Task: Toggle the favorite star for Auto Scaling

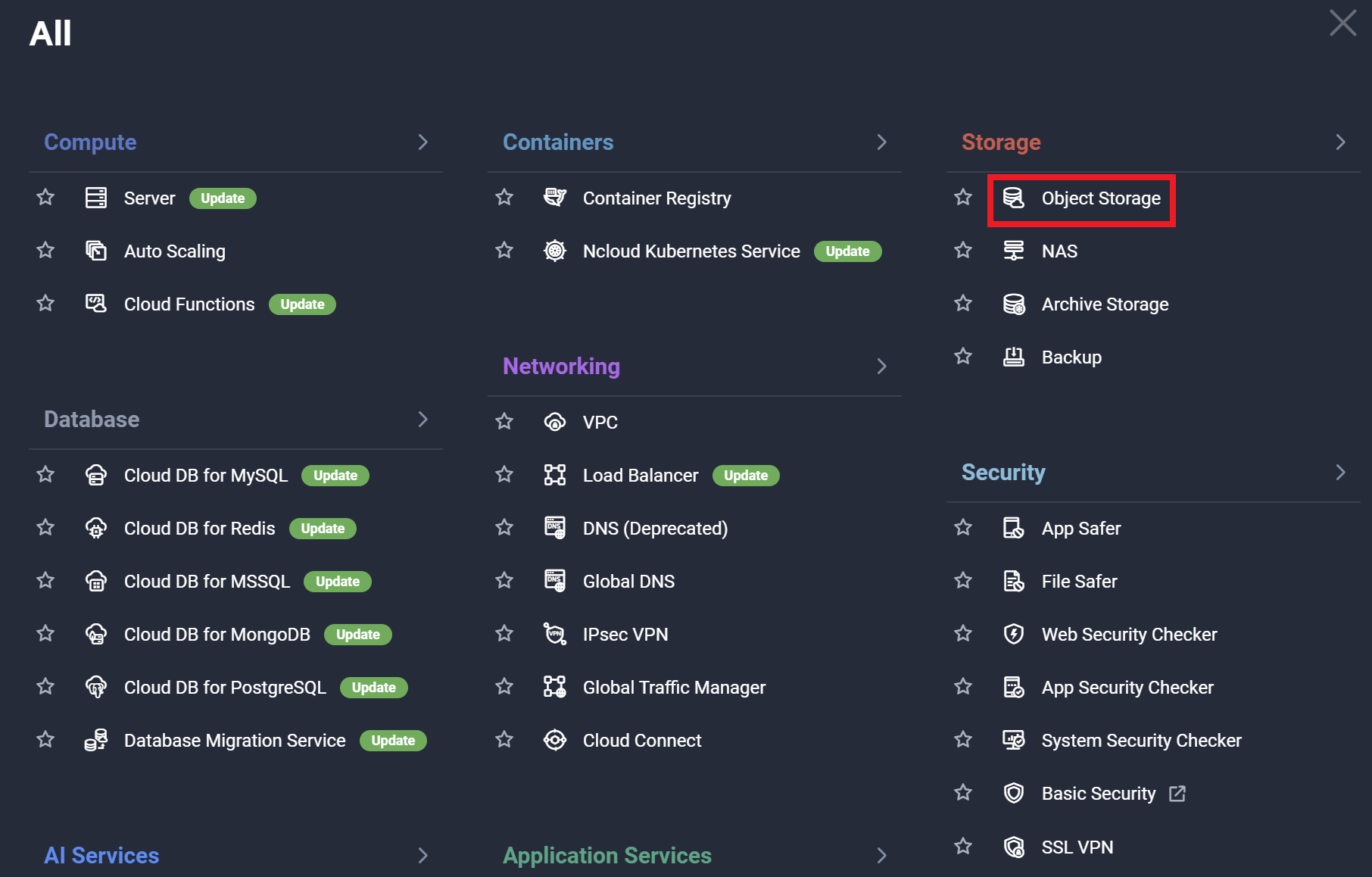Action: (45, 251)
